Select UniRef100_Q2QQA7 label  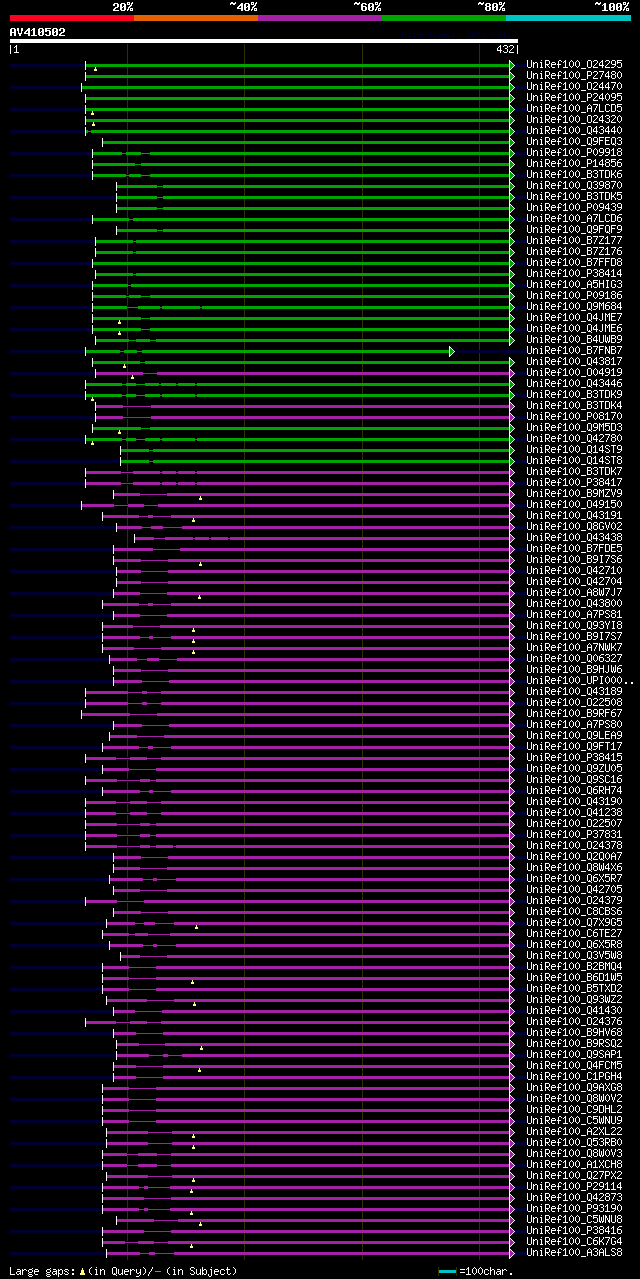click(x=573, y=856)
